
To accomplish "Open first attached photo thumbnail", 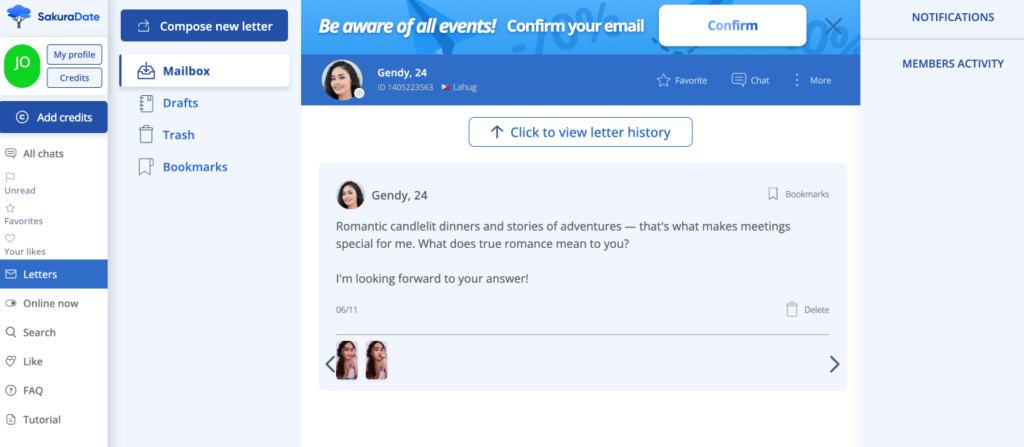I will (x=347, y=360).
